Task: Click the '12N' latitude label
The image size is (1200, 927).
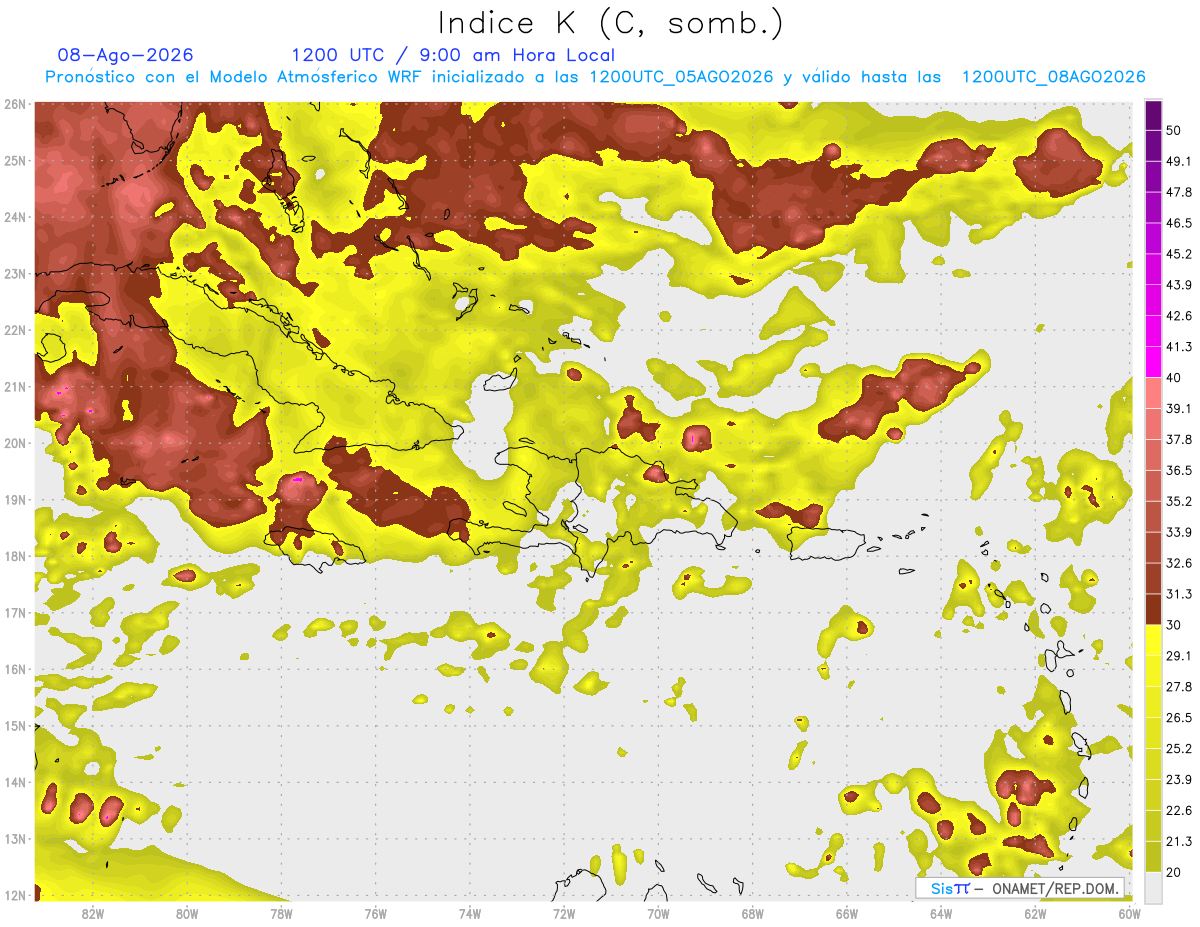Action: coord(15,895)
